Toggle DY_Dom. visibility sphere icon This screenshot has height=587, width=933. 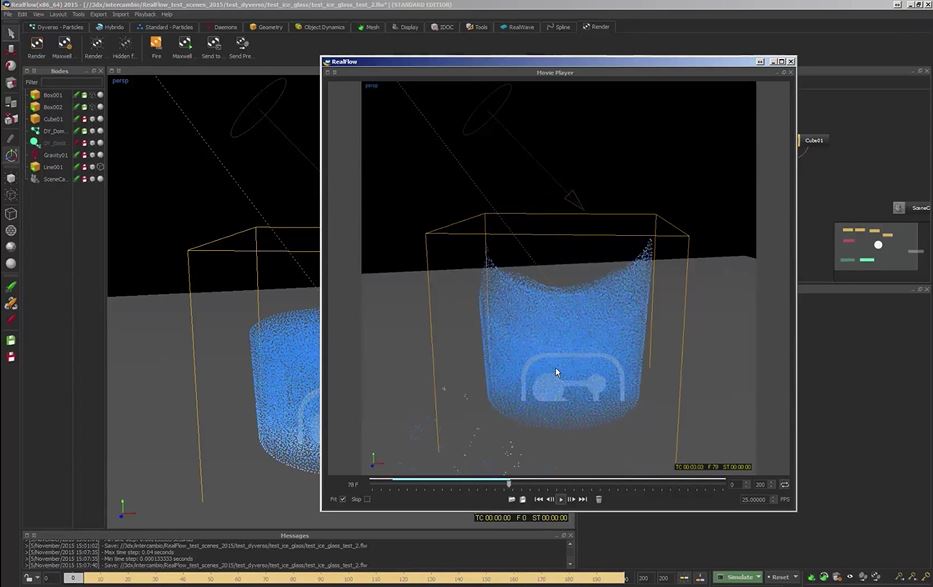100,131
